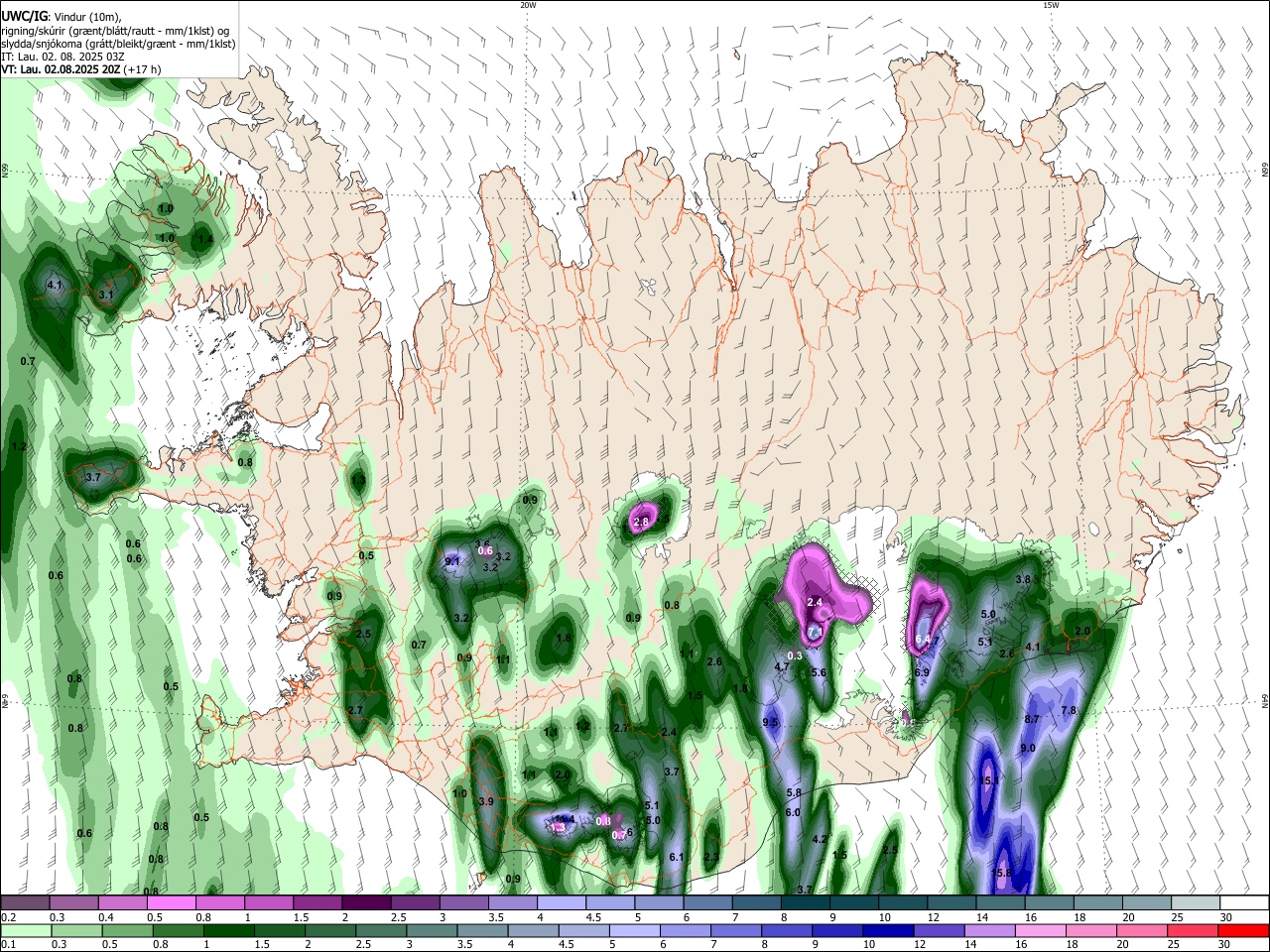Image resolution: width=1270 pixels, height=952 pixels.
Task: Select the grey-green 2.5–3 rain legend swatch
Action: click(x=382, y=930)
